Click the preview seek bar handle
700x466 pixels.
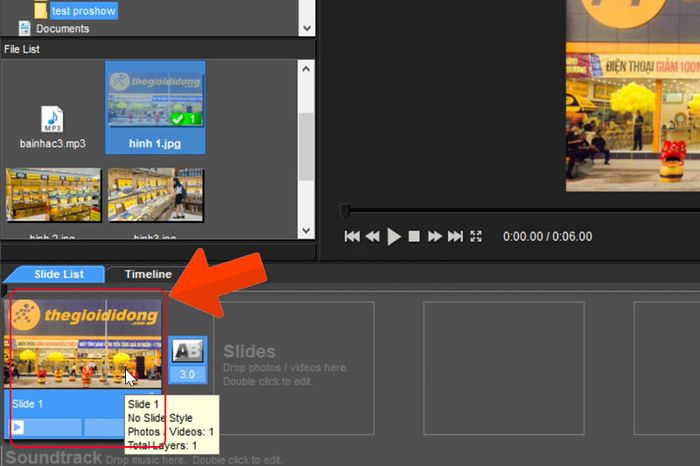[x=345, y=210]
